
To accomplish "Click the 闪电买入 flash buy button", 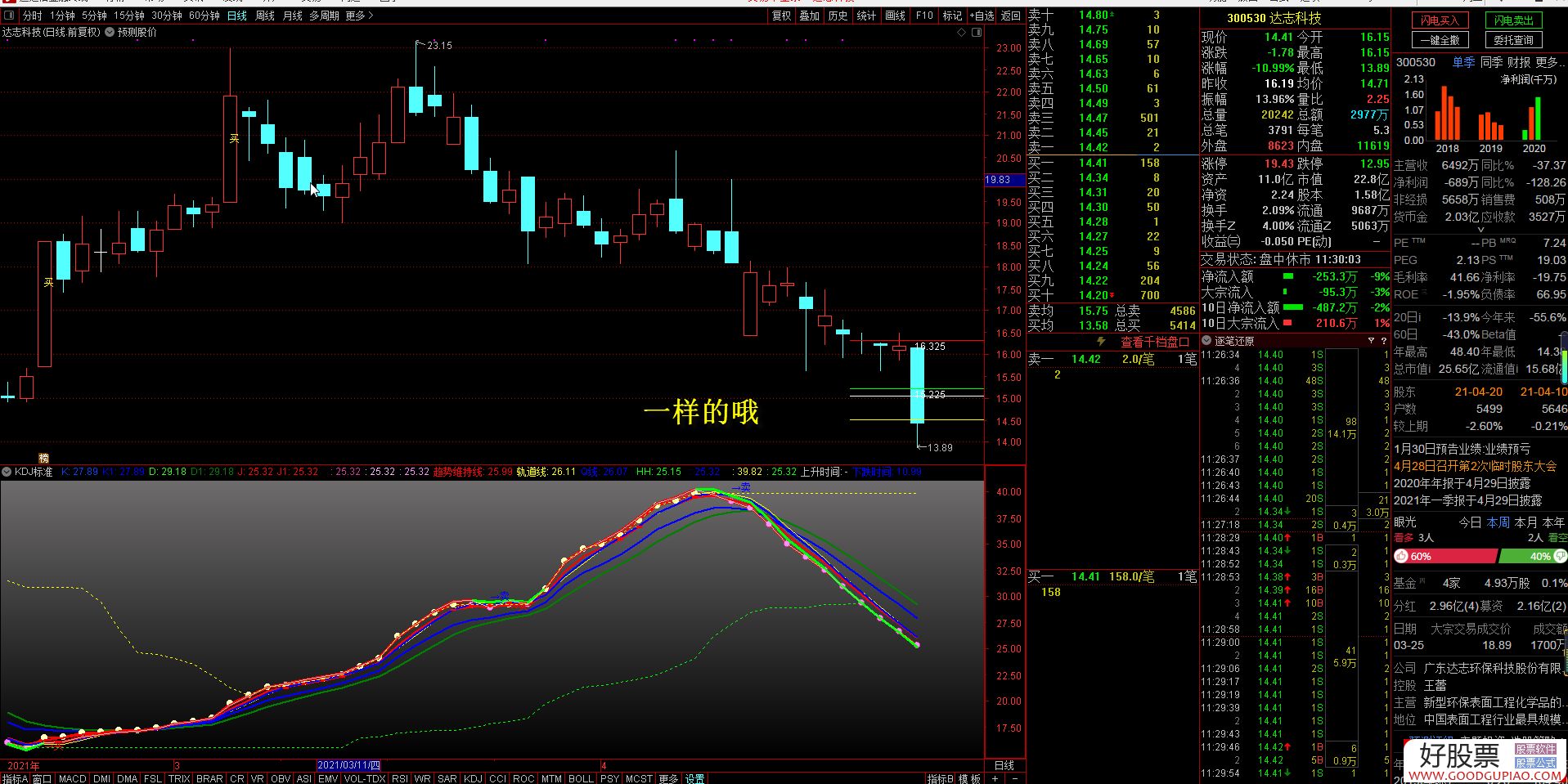I will click(x=1440, y=20).
